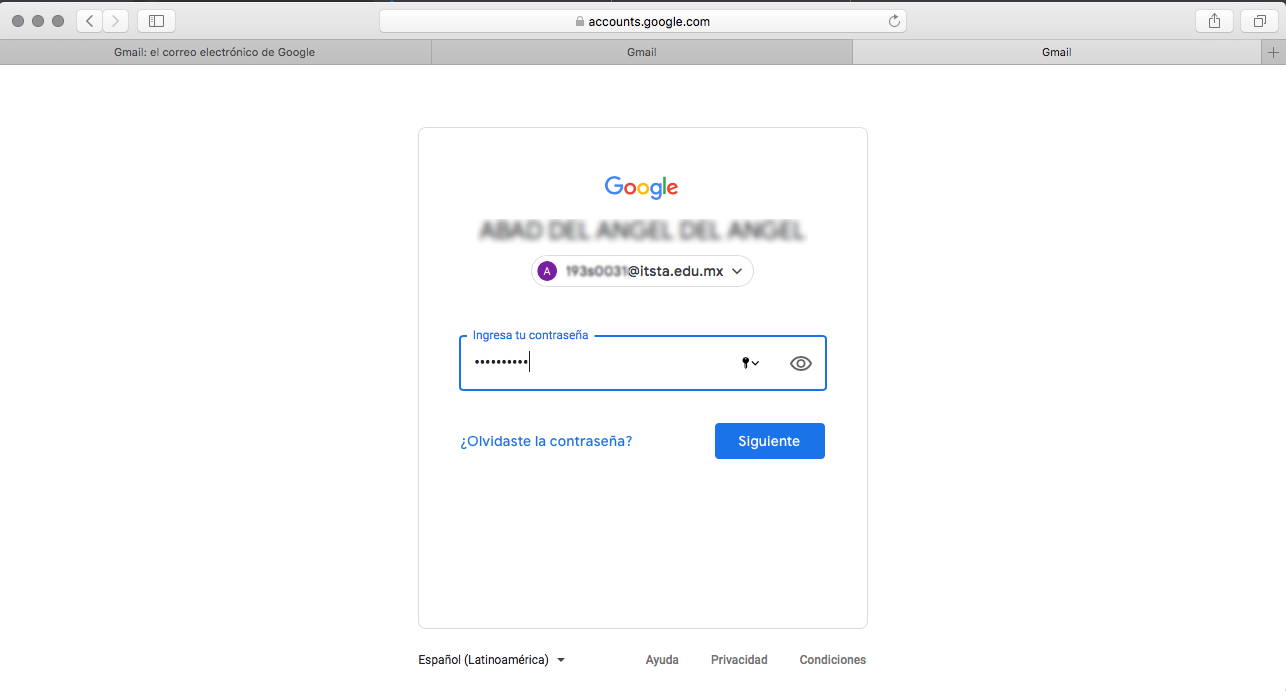This screenshot has width=1286, height=691.
Task: Open the Safari Share menu
Action: point(1214,21)
